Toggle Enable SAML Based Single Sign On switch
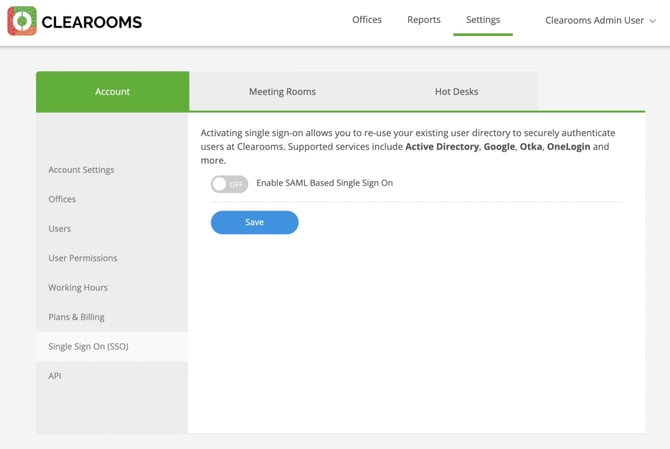 [229, 184]
